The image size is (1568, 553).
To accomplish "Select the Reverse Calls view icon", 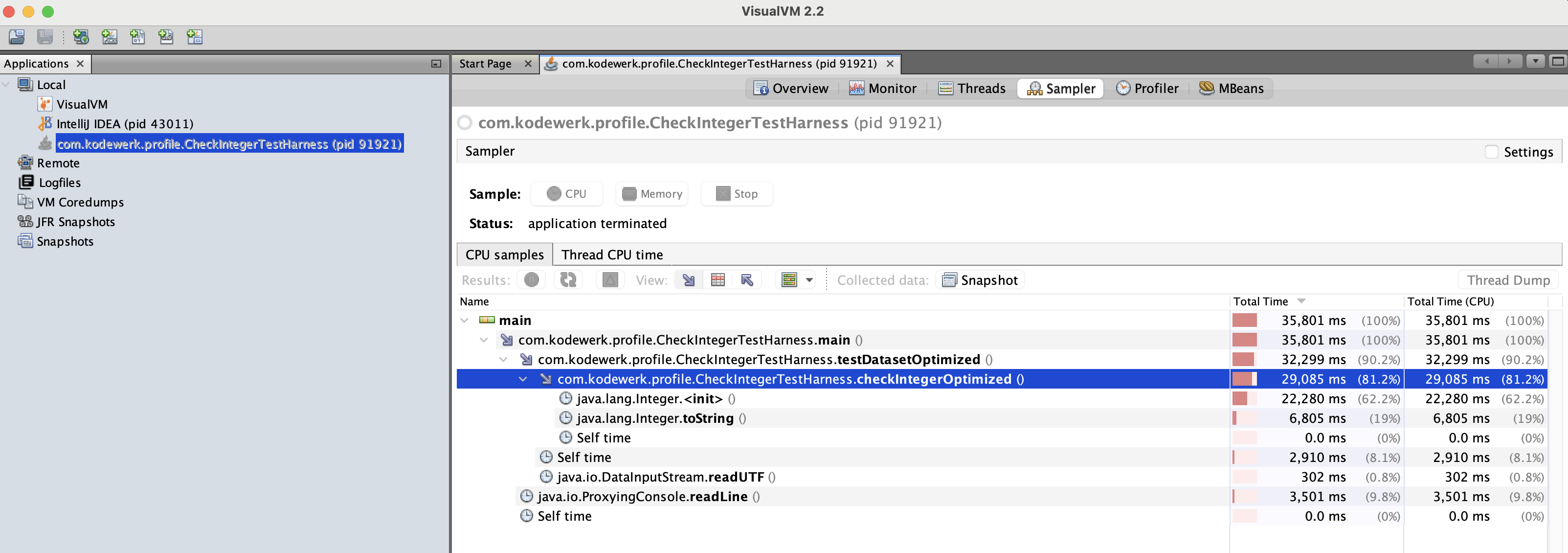I will click(747, 279).
